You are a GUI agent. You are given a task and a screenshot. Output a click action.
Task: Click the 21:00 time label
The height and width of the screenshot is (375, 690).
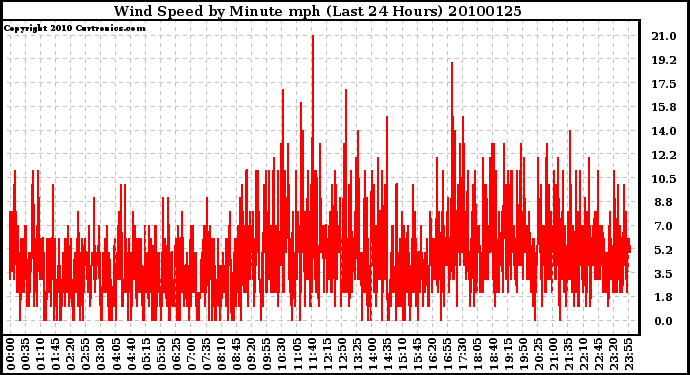pos(553,354)
